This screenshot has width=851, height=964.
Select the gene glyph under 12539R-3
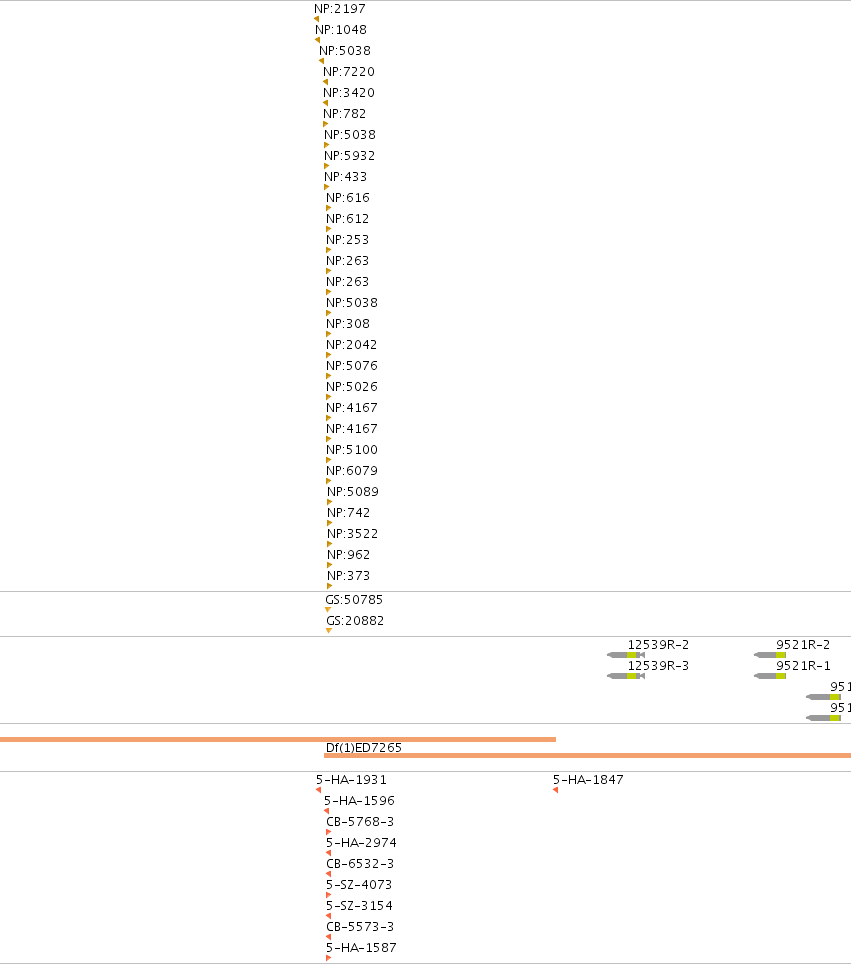[x=626, y=676]
